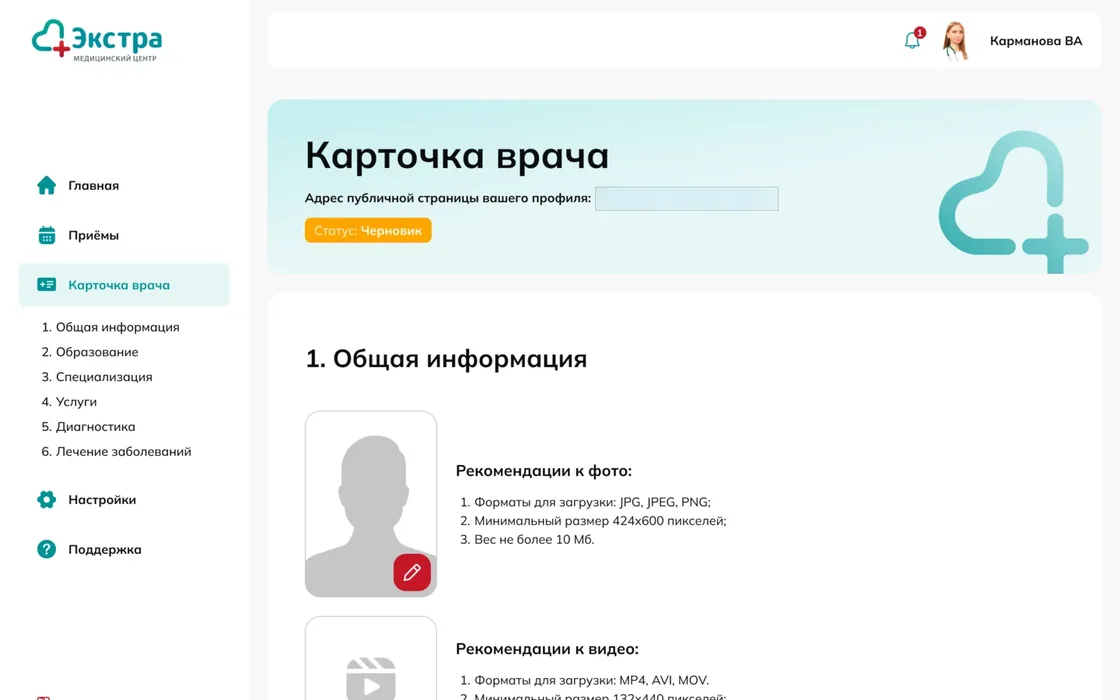The width and height of the screenshot is (1120, 700).
Task: Click the Статус: Черновик badge
Action: [368, 231]
